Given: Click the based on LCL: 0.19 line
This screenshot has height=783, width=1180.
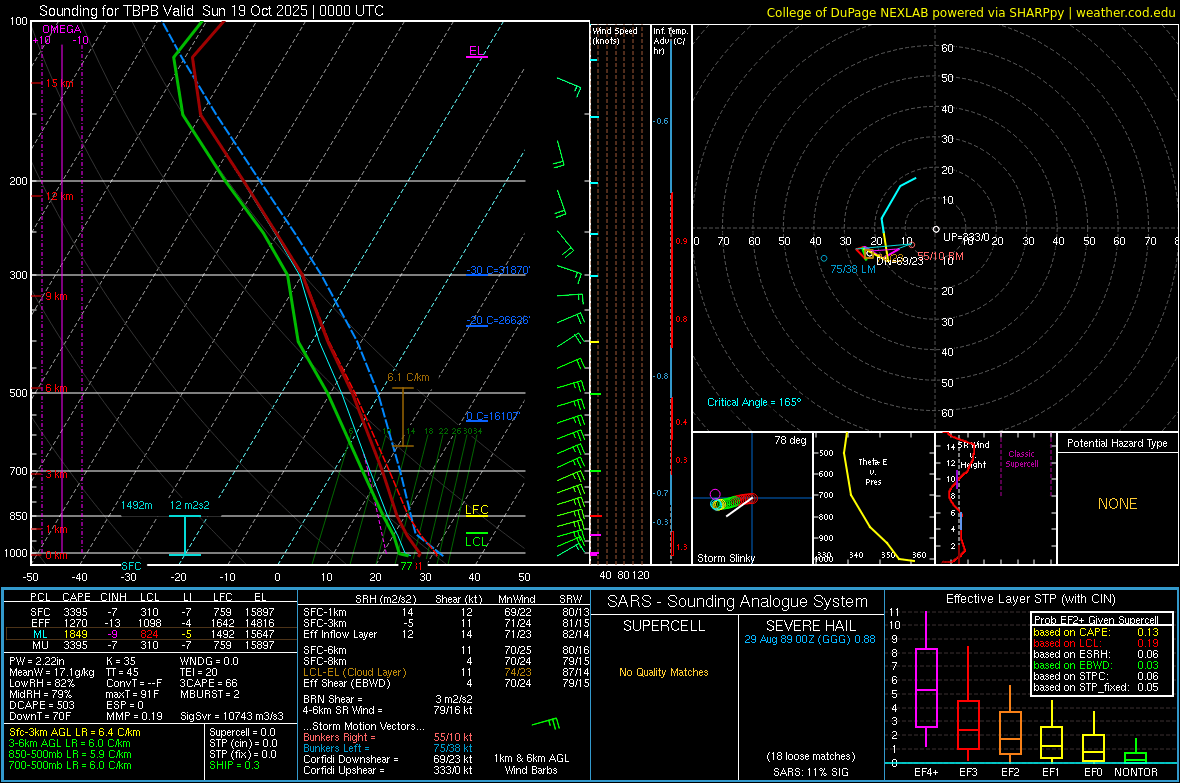Looking at the screenshot, I should pos(1096,643).
